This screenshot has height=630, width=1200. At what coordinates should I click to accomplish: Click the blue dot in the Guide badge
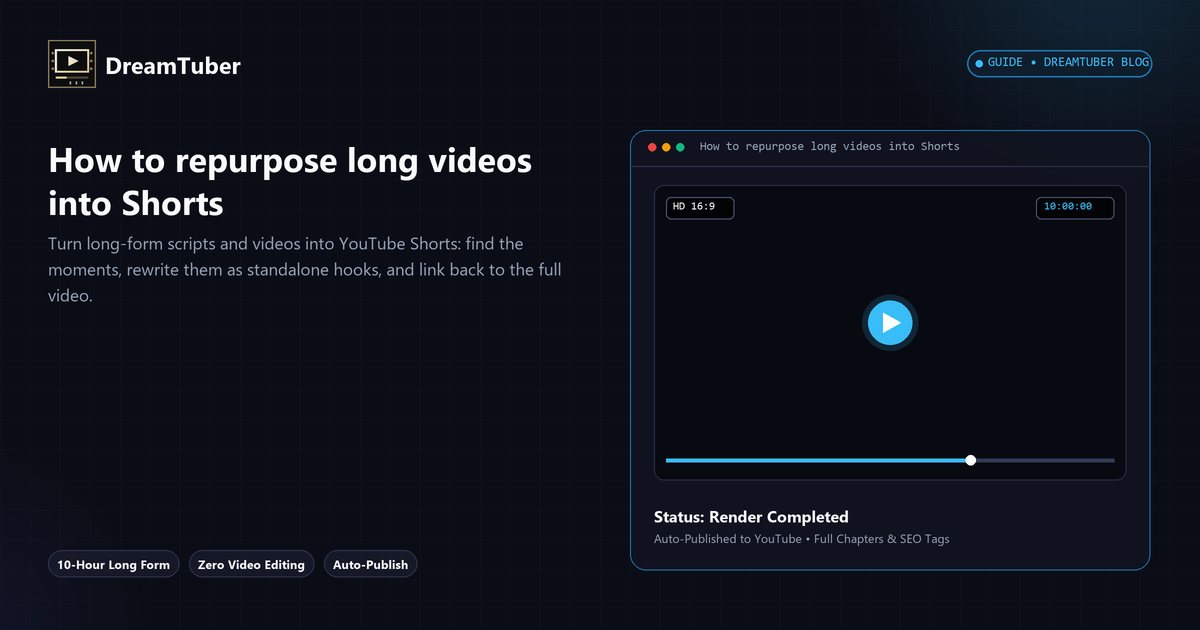coord(979,63)
